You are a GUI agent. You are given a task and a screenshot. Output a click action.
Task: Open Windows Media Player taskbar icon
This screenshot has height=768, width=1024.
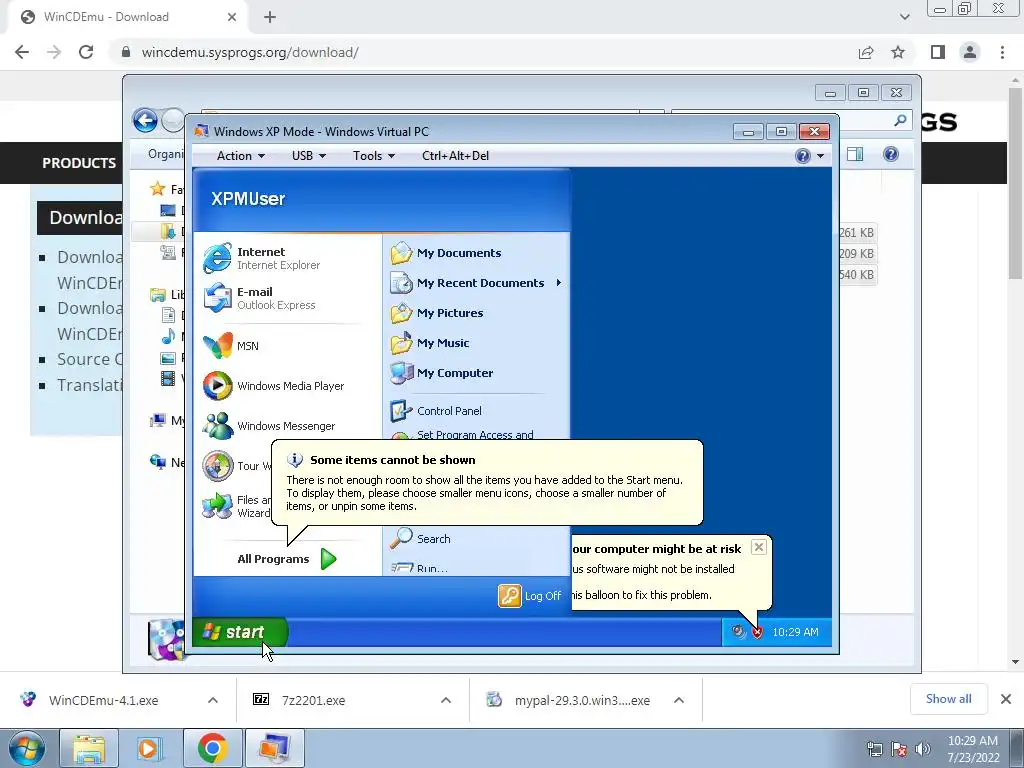click(x=150, y=748)
